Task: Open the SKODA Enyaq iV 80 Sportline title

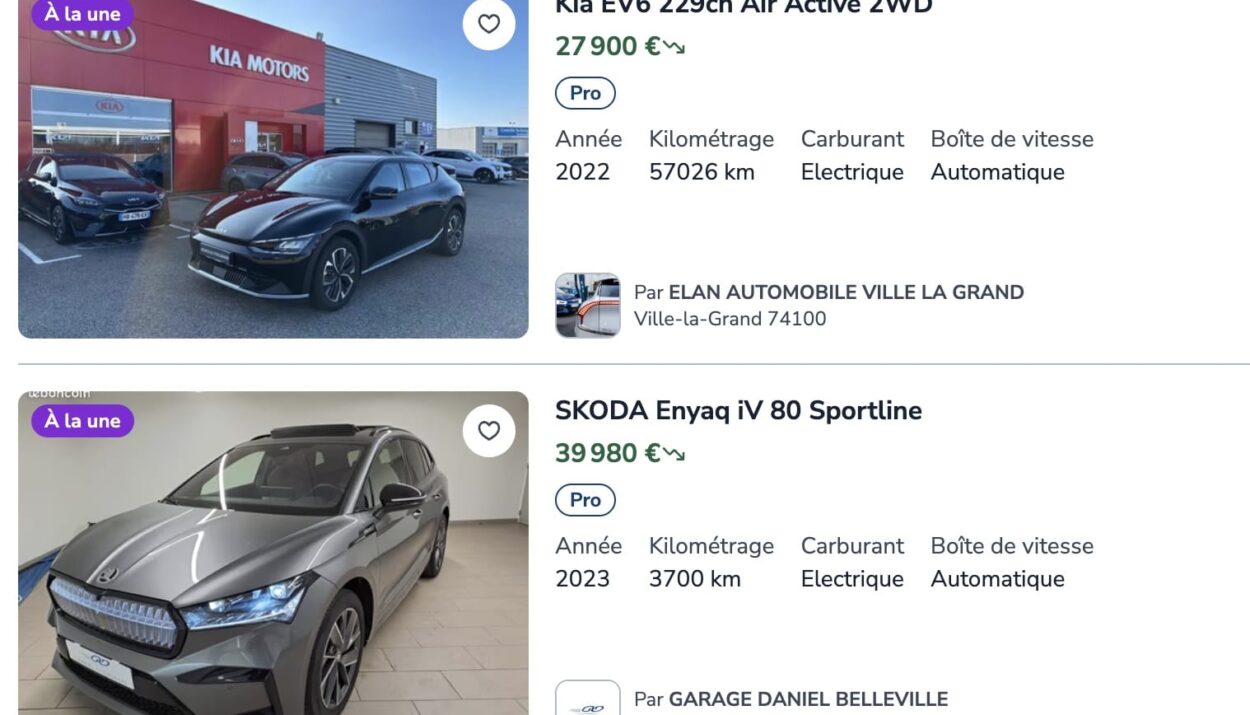Action: 738,411
